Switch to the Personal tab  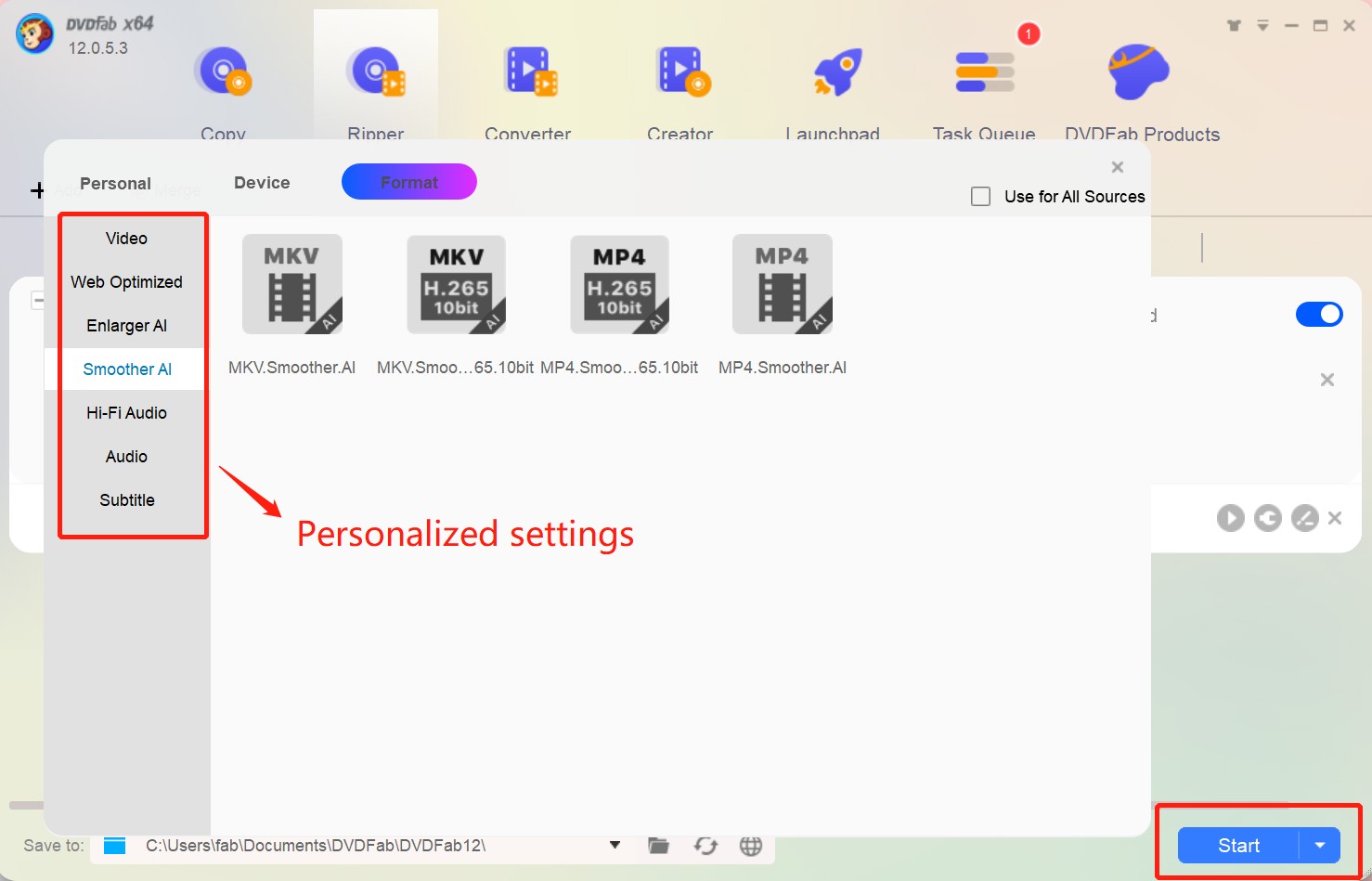pos(115,183)
